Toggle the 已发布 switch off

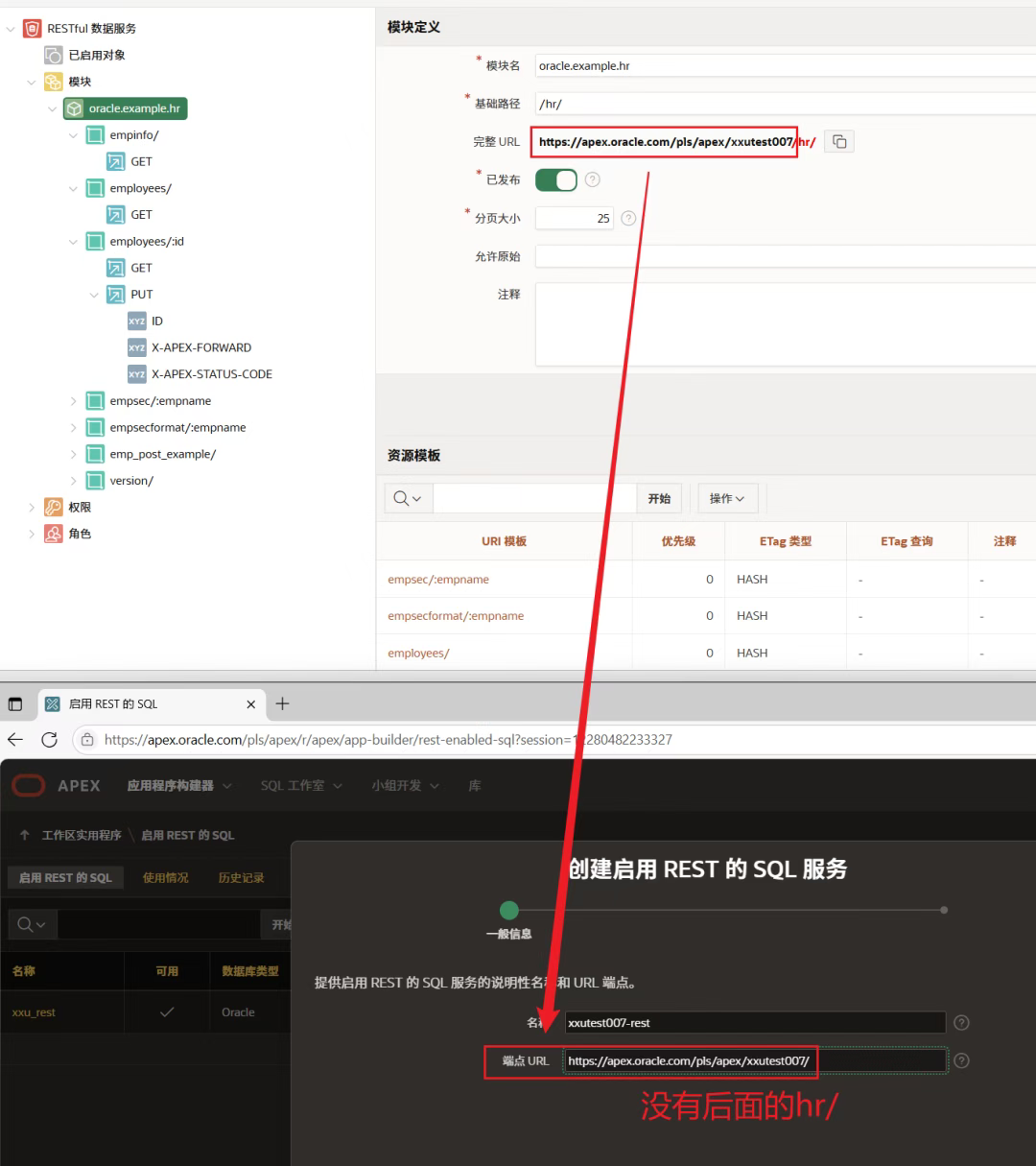pos(556,179)
